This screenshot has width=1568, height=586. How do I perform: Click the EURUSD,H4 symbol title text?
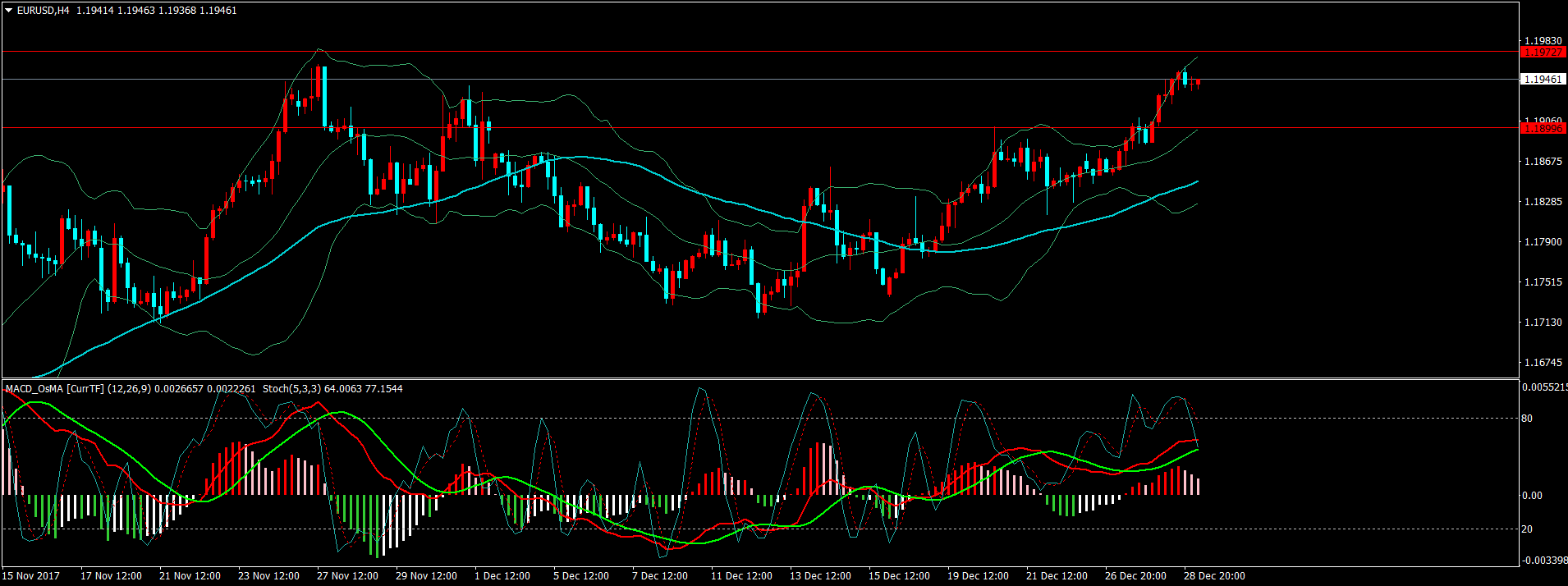pyautogui.click(x=43, y=11)
